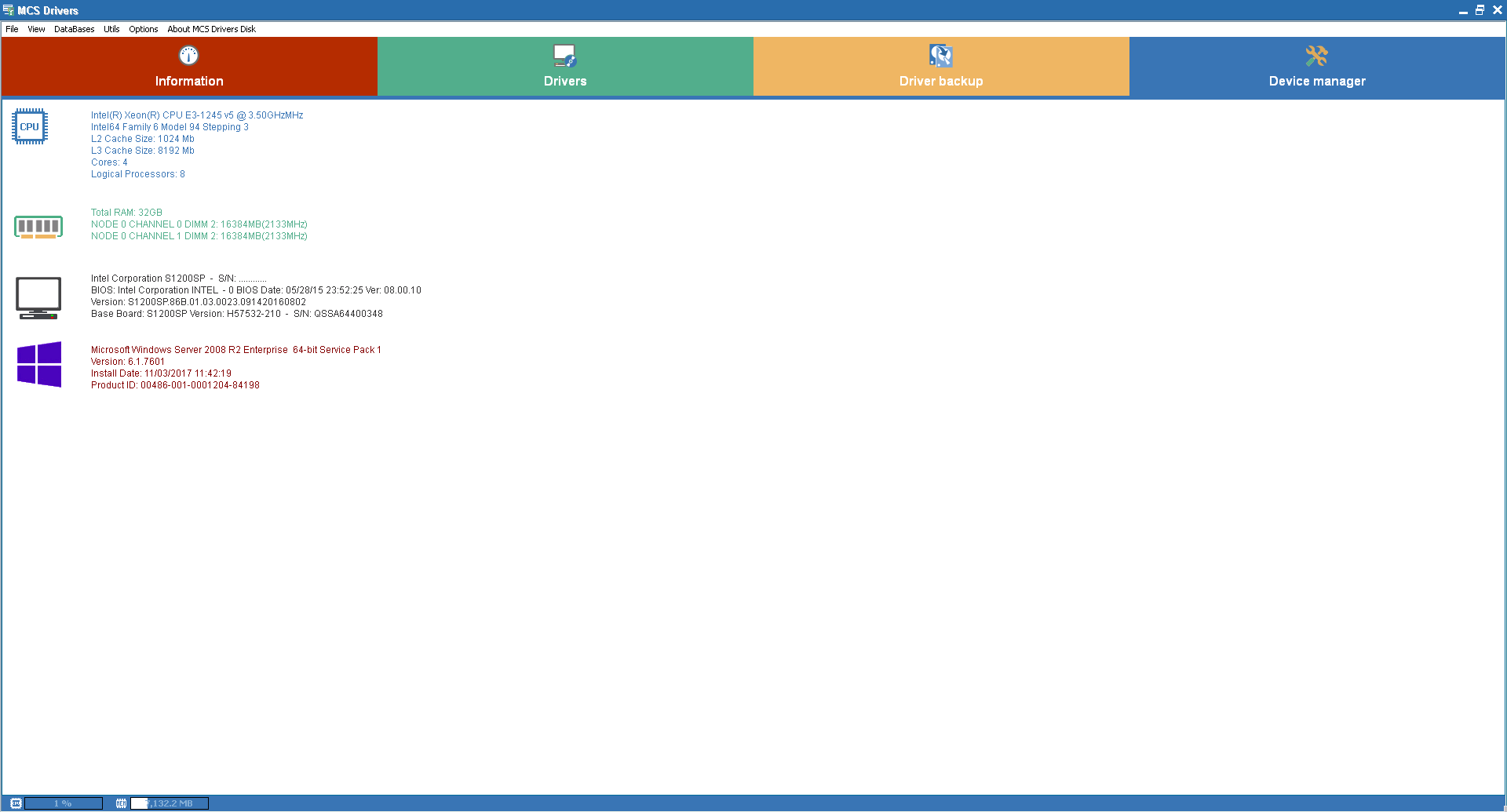
Task: Open the File menu
Action: pos(12,29)
